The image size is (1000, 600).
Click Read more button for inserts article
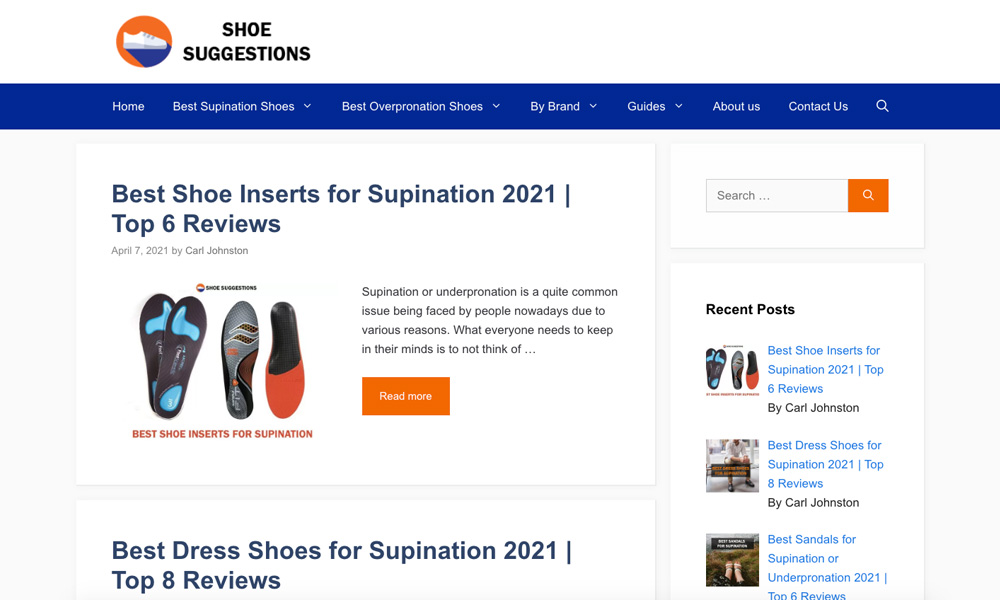pos(405,396)
